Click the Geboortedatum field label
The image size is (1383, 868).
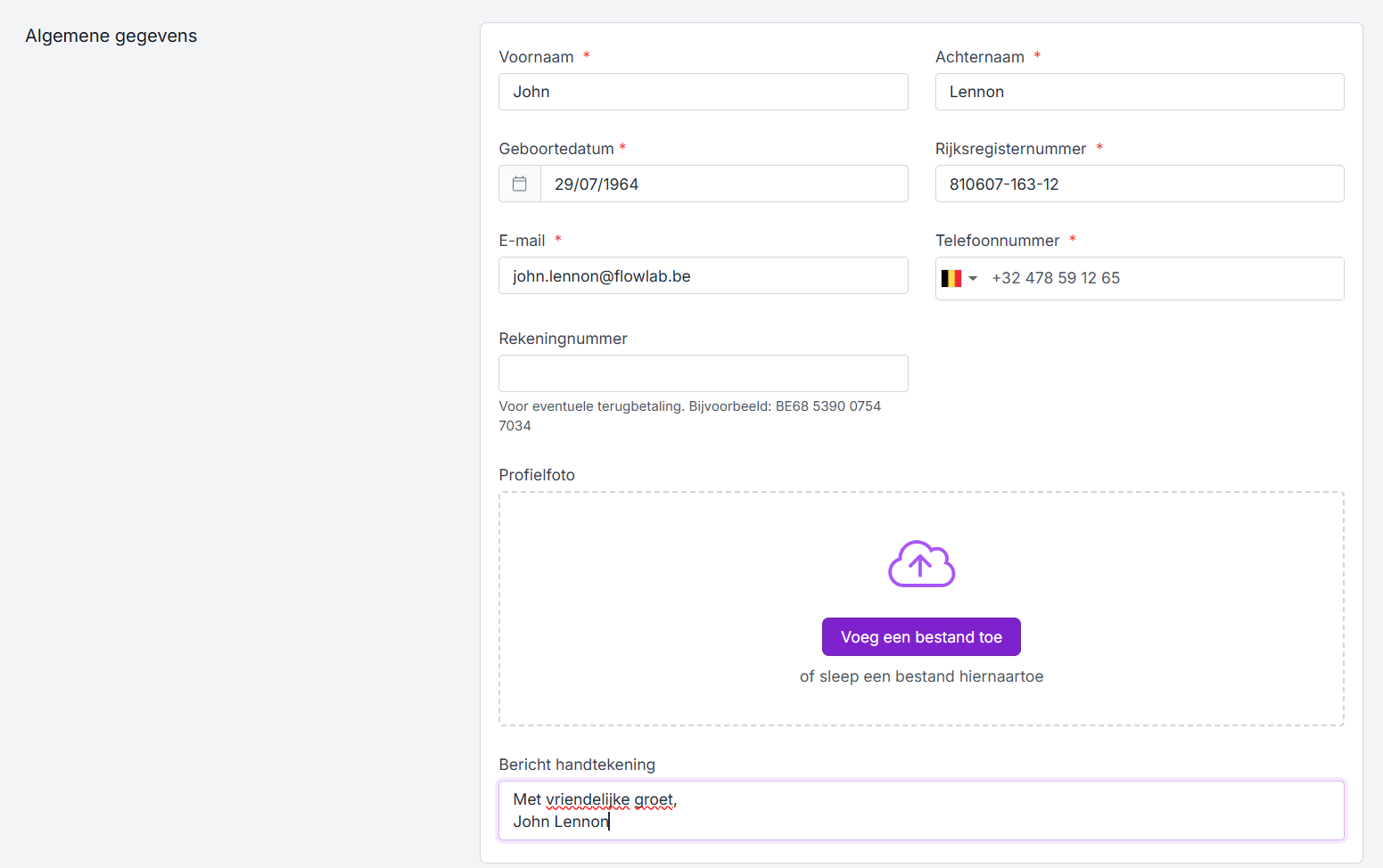pos(556,149)
